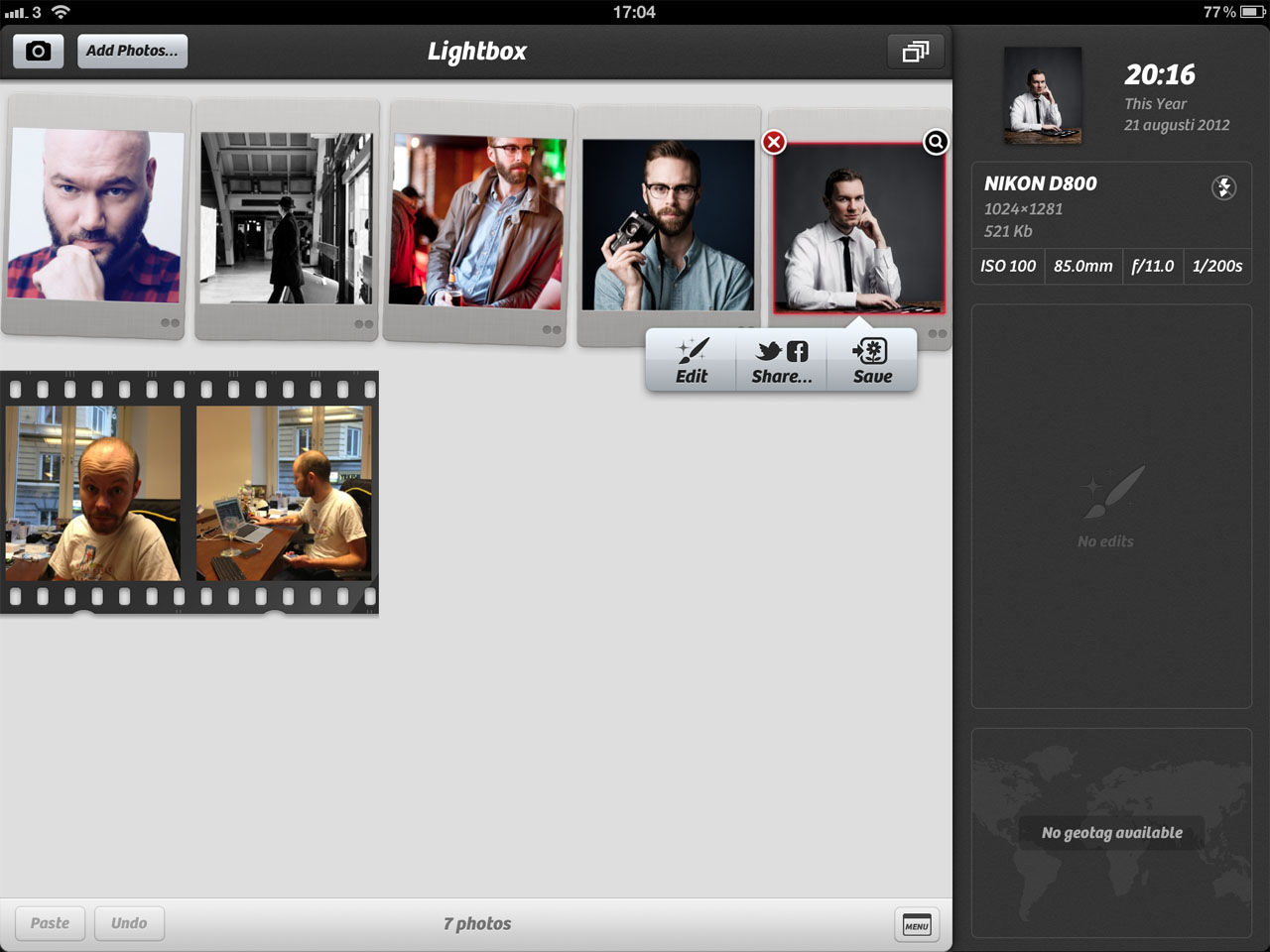The image size is (1270, 952).
Task: Tap the flash icon beside NIKON D800
Action: pos(1223,187)
